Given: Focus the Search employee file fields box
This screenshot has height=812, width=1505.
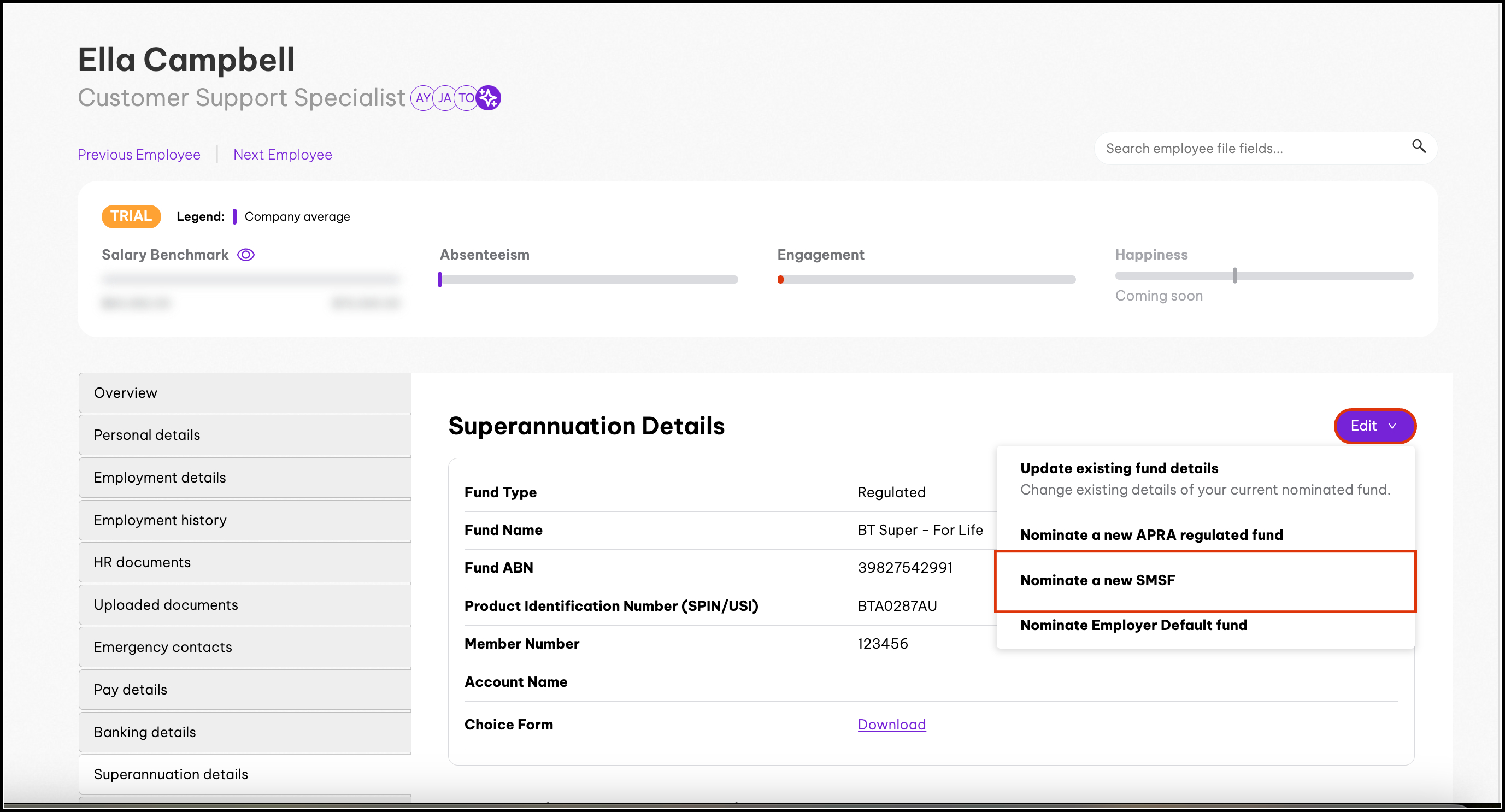Looking at the screenshot, I should [x=1250, y=149].
